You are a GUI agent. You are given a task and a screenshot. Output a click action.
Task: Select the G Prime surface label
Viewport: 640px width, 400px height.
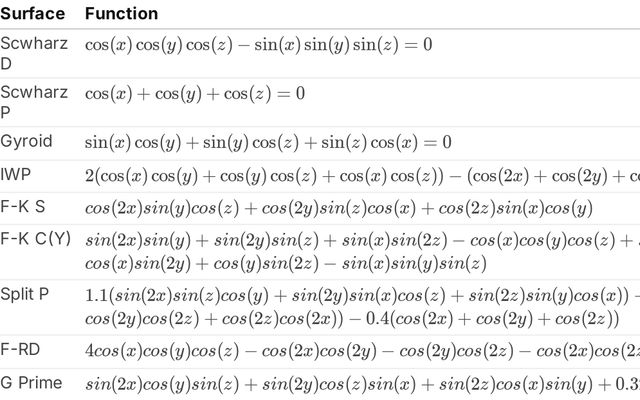coord(31,382)
